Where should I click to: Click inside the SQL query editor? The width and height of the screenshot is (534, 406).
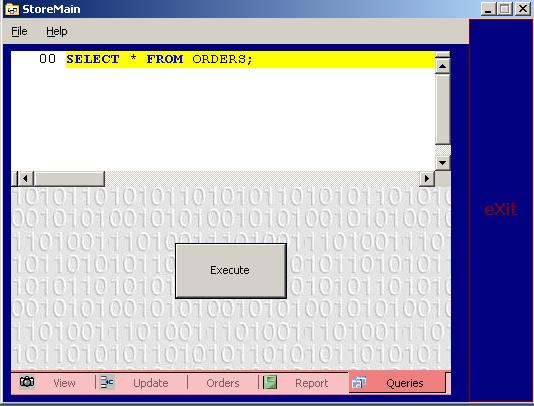223,111
